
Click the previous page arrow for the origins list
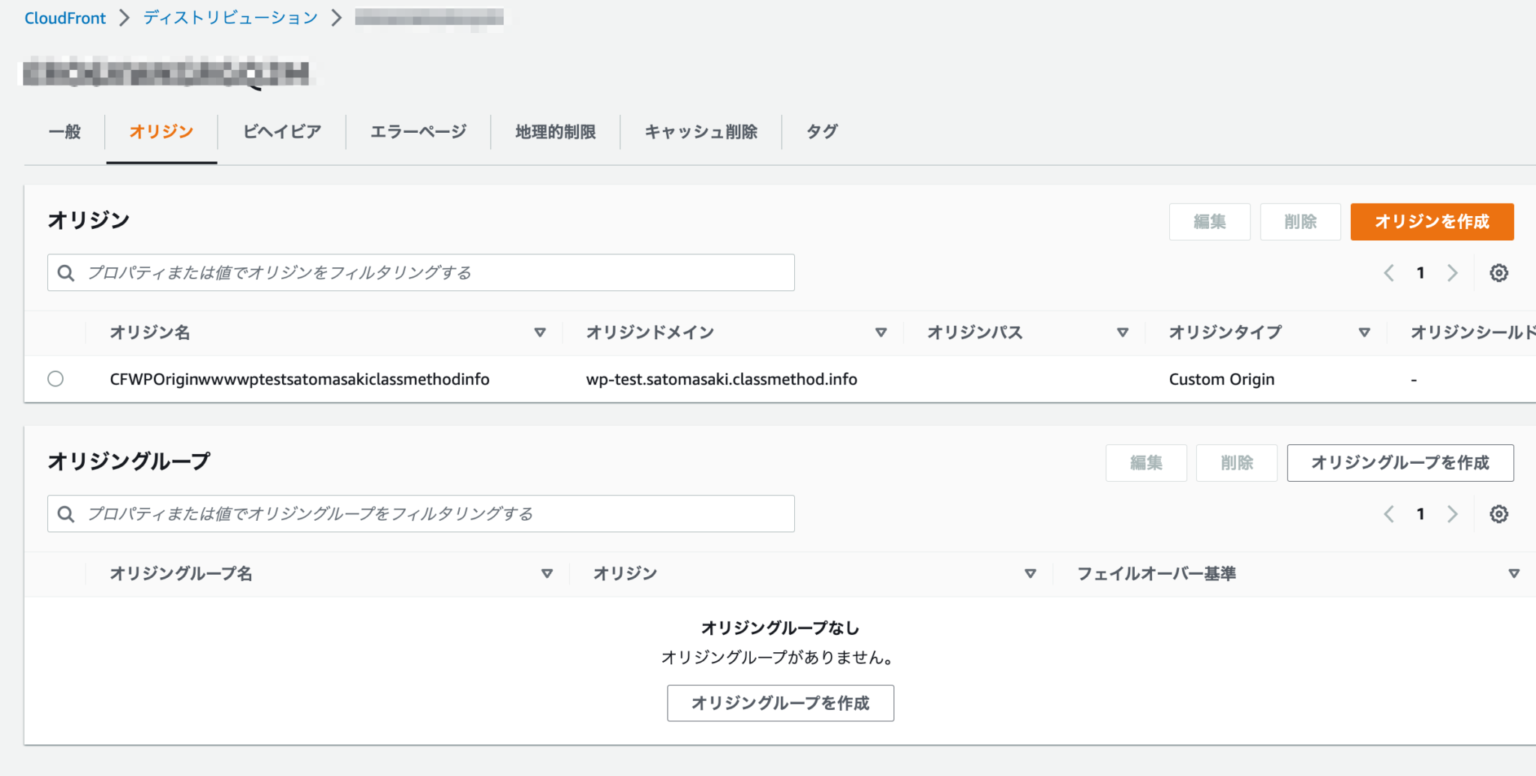tap(1388, 272)
